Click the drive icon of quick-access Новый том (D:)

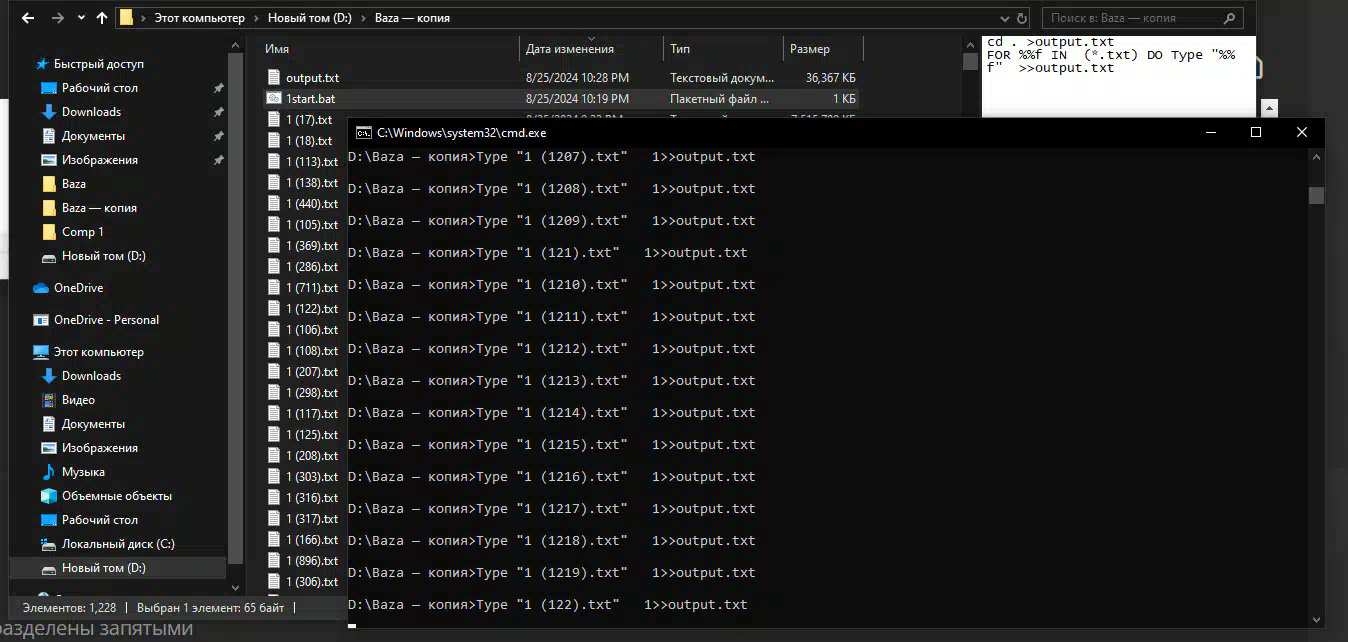(49, 256)
